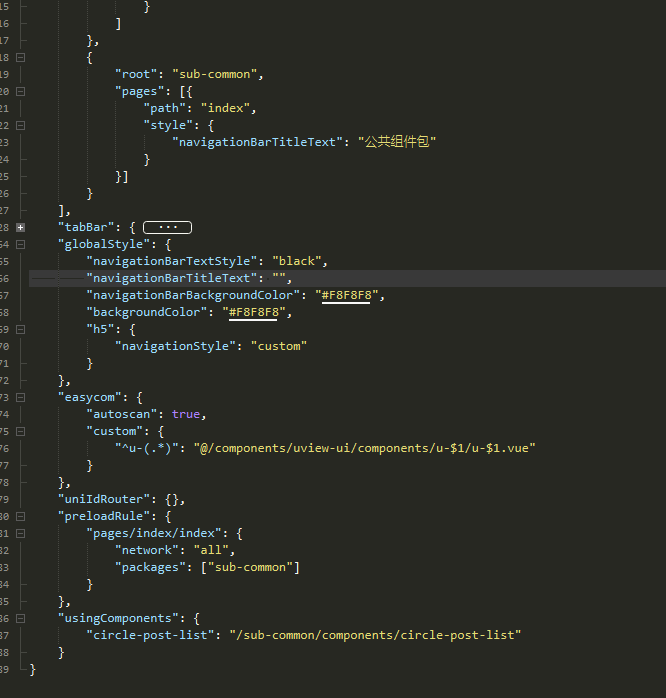Viewport: 666px width, 698px height.
Task: Click the uview-ui component path string
Action: click(x=364, y=448)
